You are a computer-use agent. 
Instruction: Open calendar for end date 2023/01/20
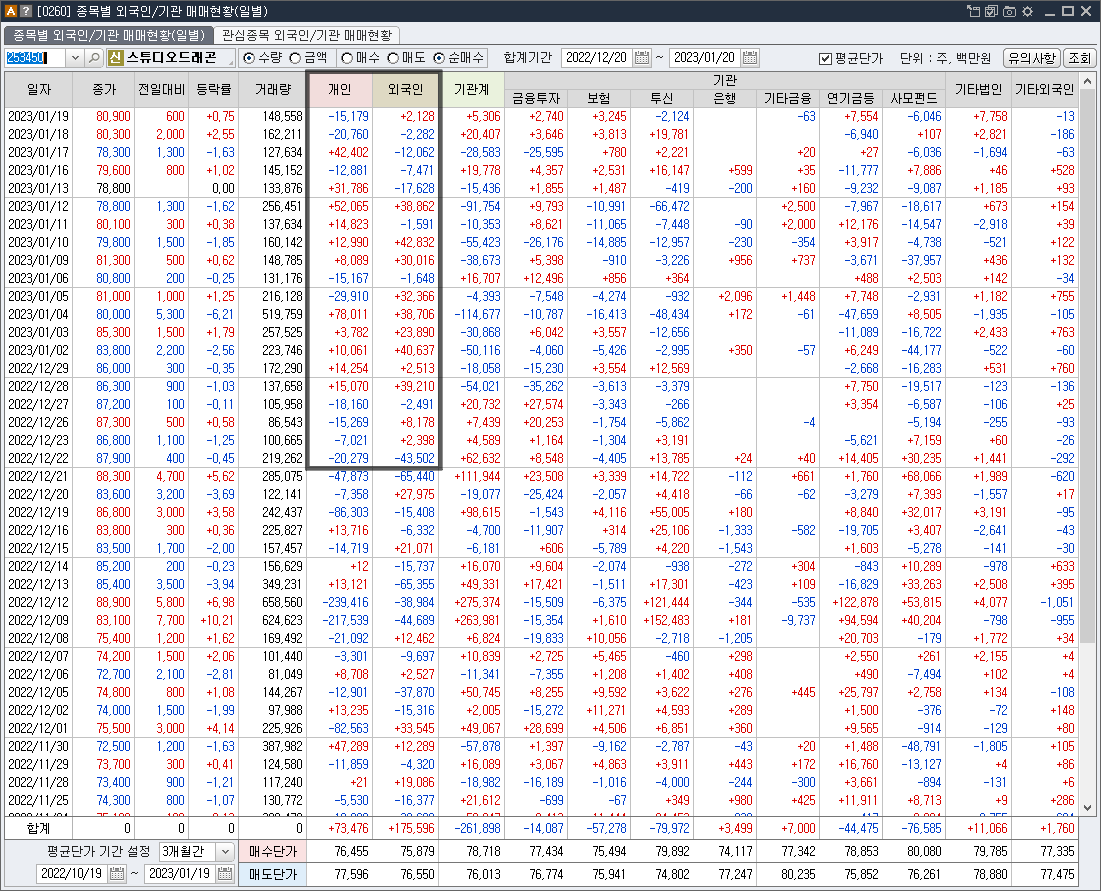[750, 58]
